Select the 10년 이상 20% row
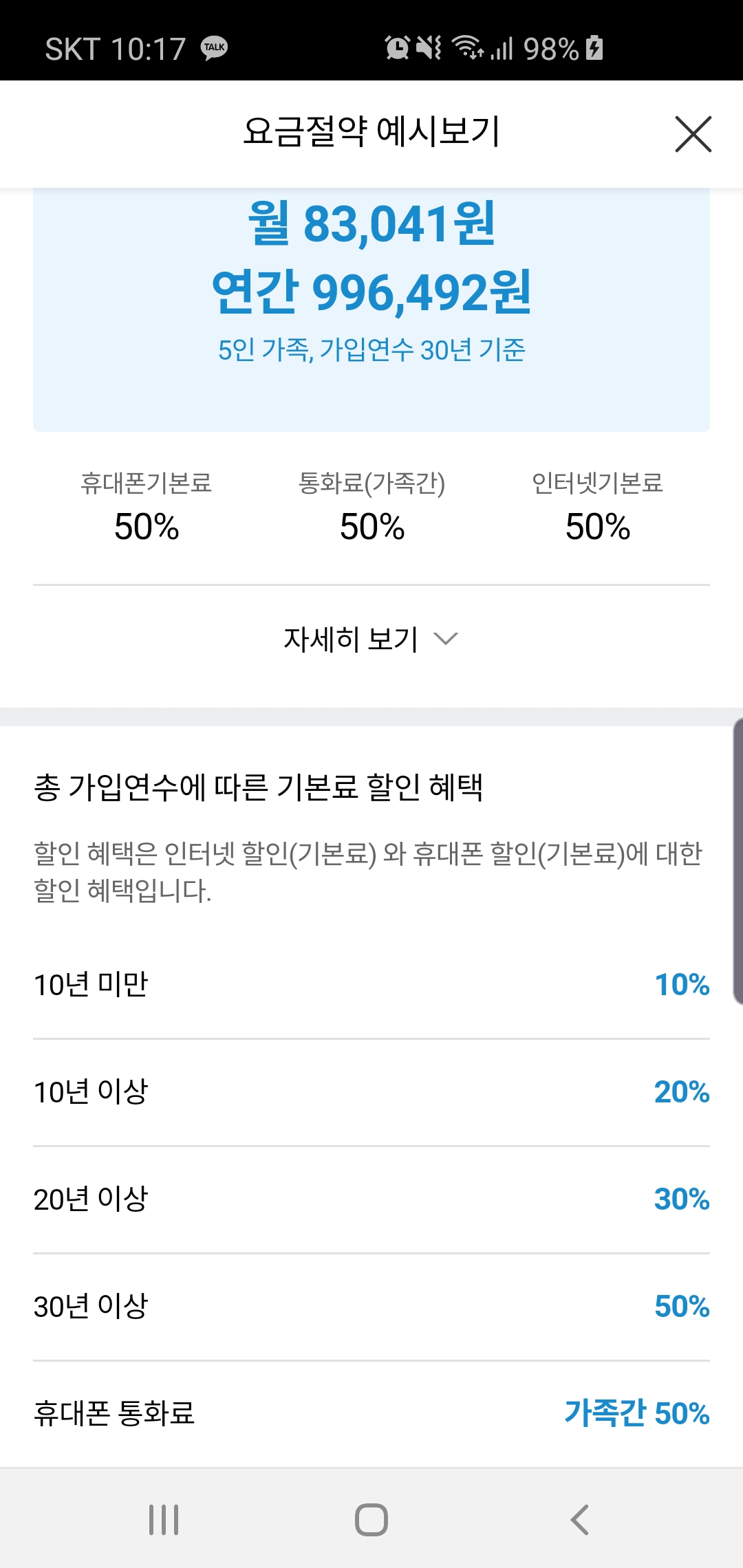 371,1092
